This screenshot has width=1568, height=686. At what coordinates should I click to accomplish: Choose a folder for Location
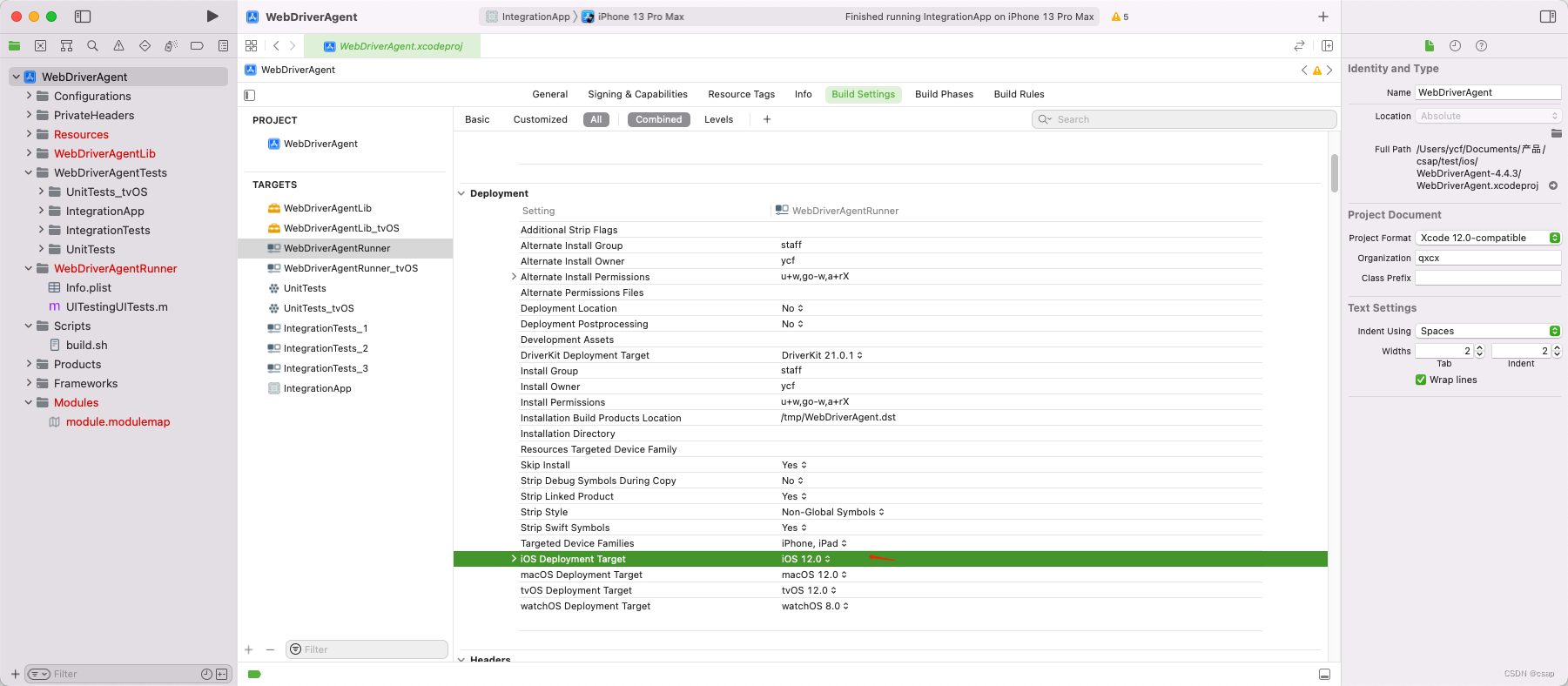pyautogui.click(x=1556, y=133)
